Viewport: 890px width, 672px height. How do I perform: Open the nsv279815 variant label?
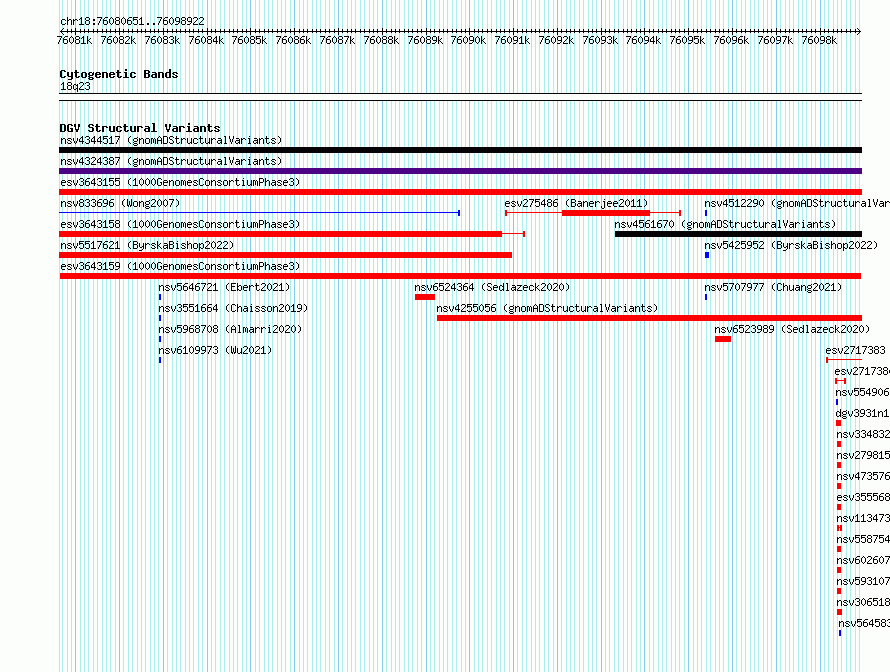point(863,455)
